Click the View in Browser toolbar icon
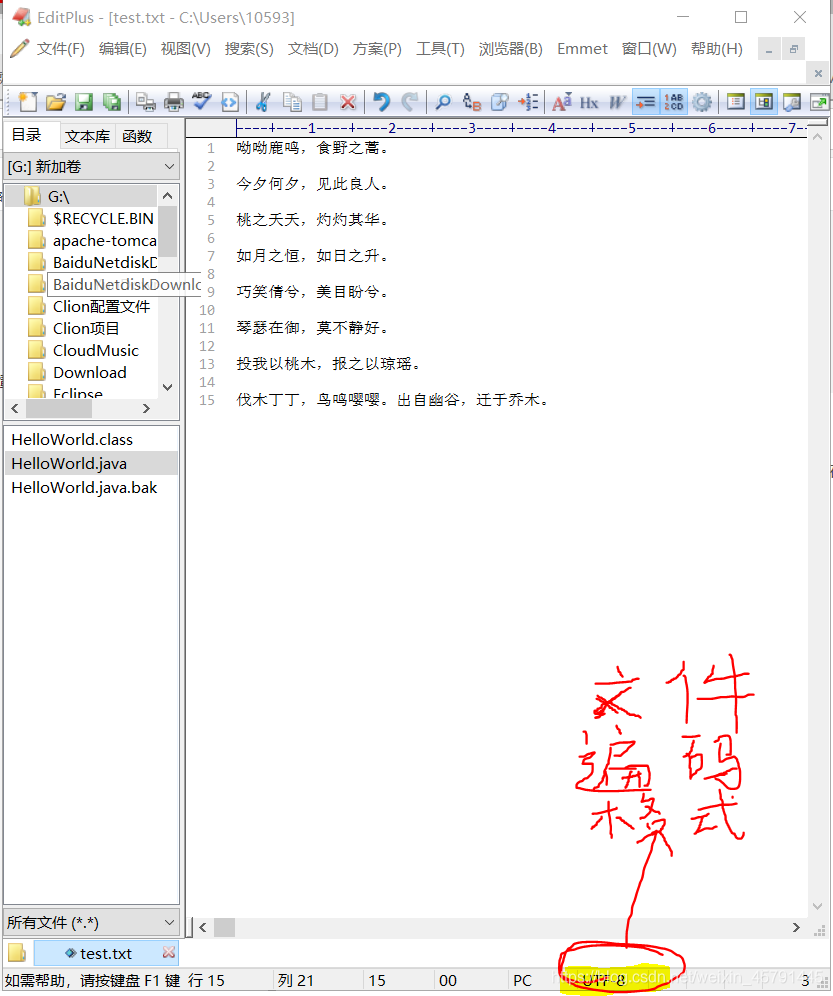Screen dimensions: 833x996 [229, 102]
